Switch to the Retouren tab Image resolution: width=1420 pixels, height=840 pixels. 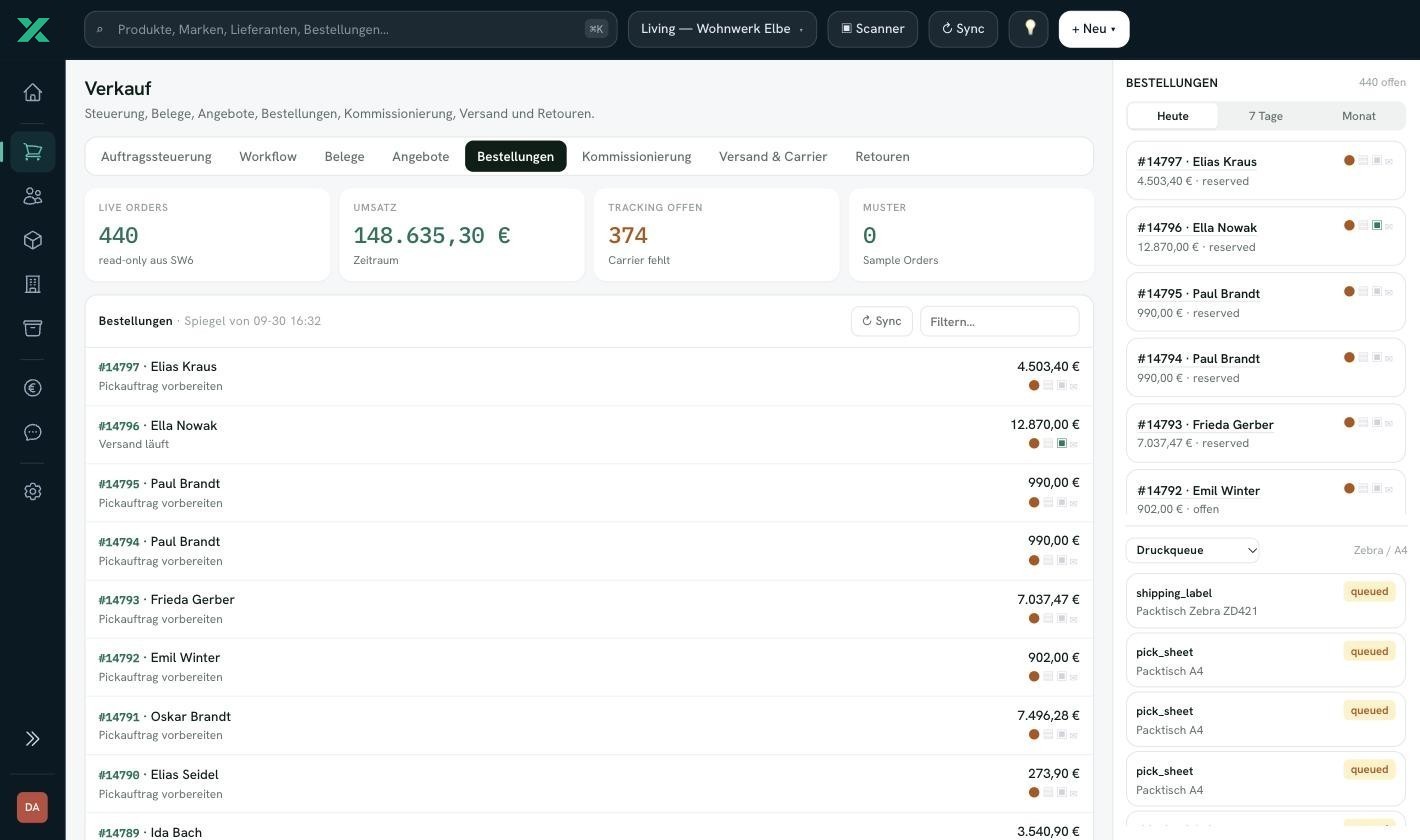click(x=882, y=156)
